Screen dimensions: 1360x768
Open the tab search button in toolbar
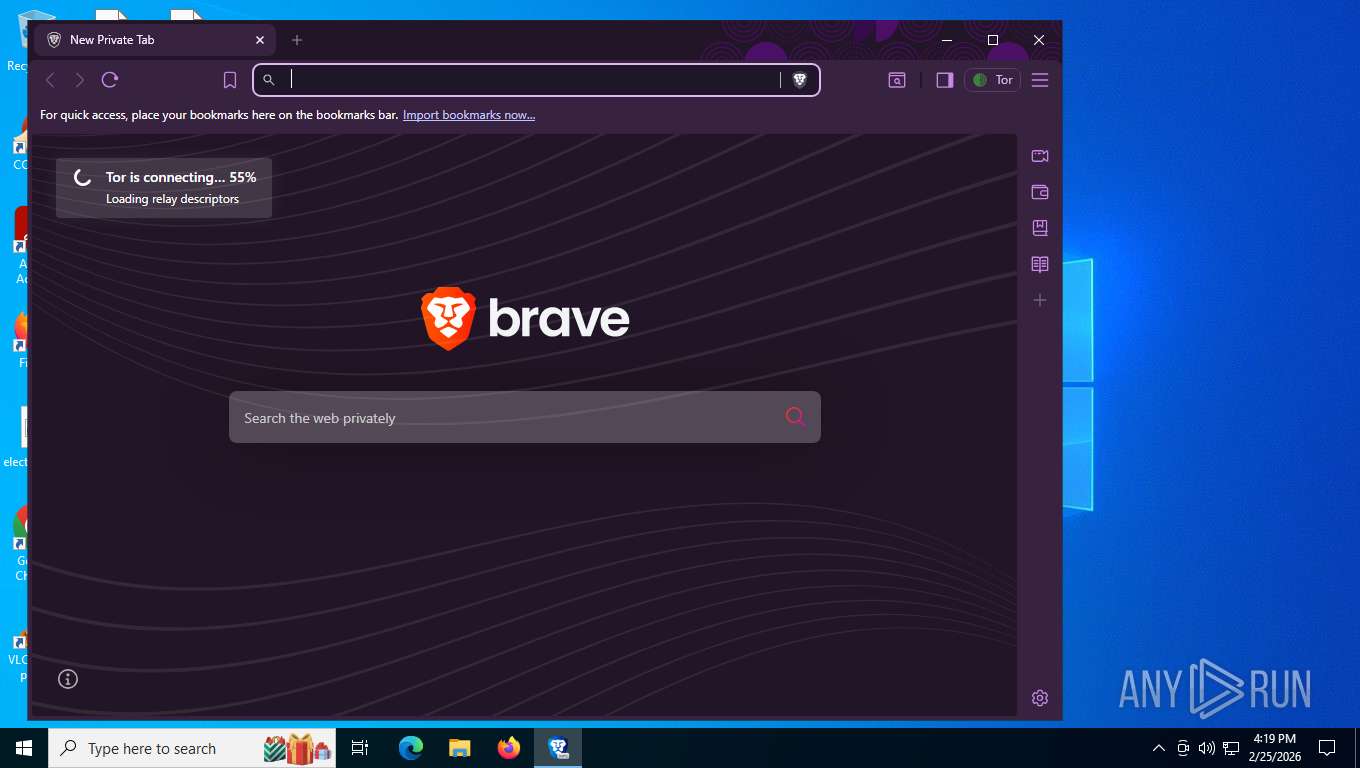coord(897,80)
